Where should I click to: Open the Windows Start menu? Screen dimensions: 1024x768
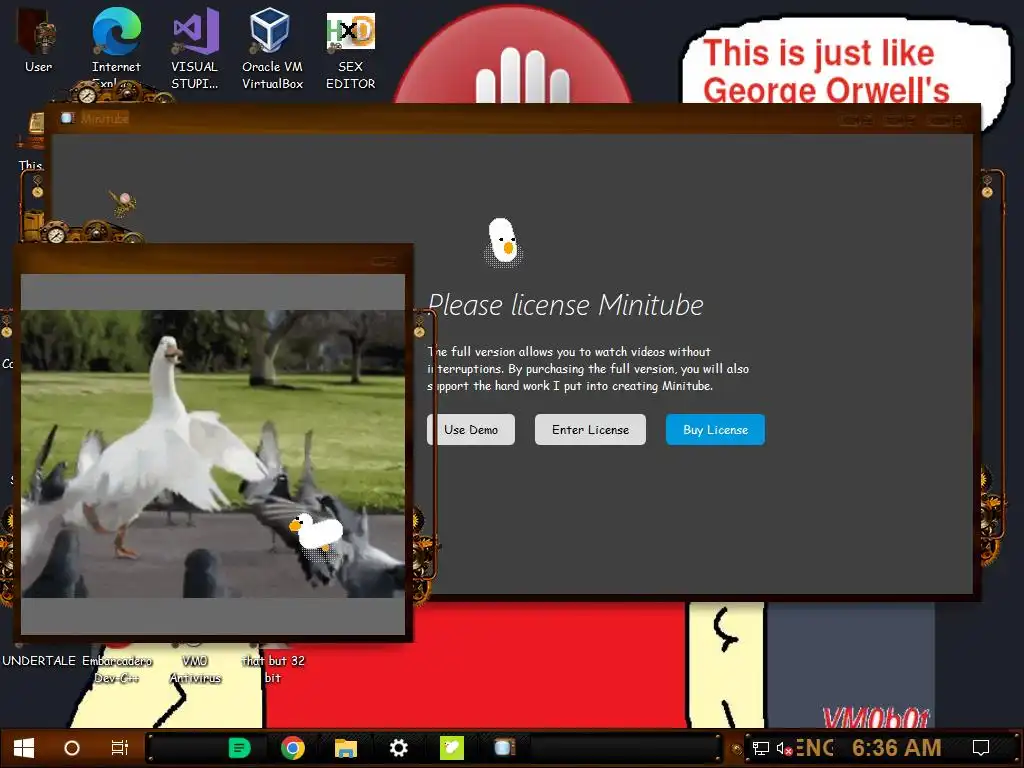click(x=24, y=748)
